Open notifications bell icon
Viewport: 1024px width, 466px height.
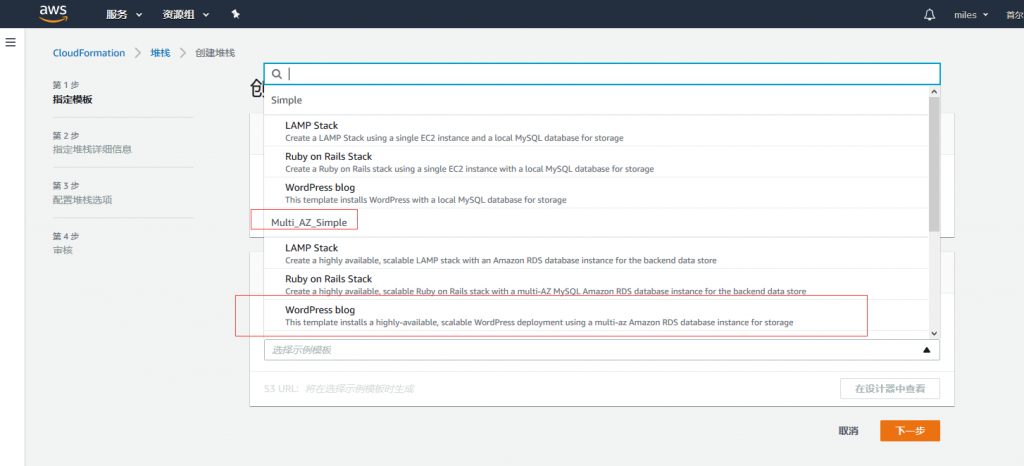(x=929, y=14)
